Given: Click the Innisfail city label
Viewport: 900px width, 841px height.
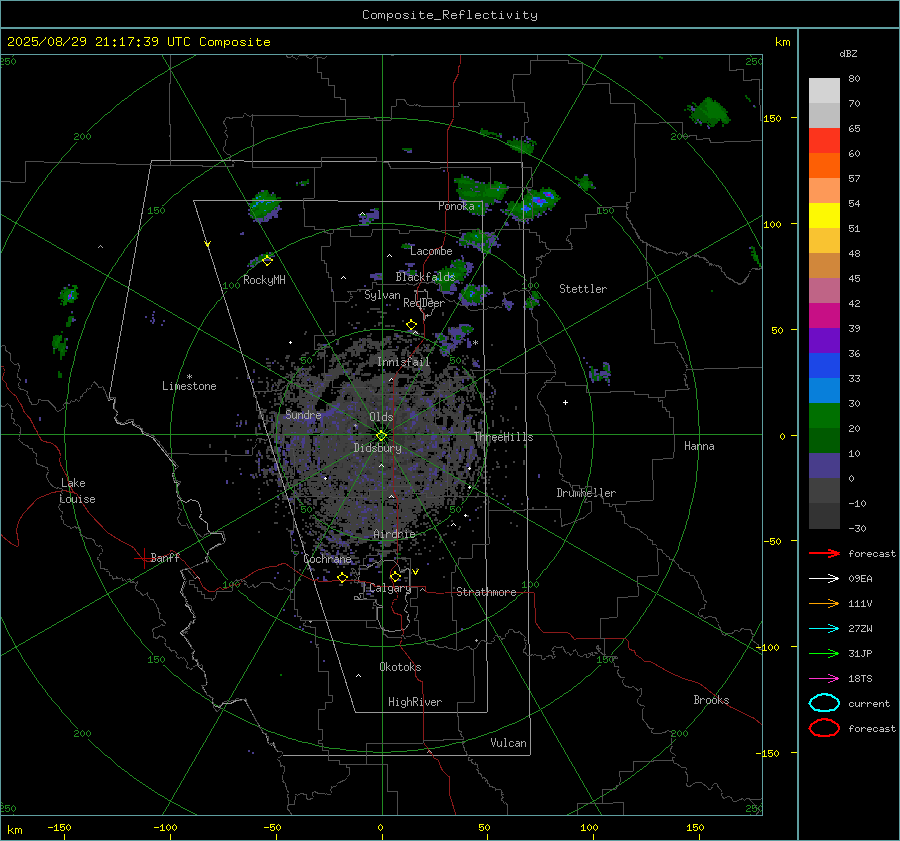Looking at the screenshot, I should 403,362.
